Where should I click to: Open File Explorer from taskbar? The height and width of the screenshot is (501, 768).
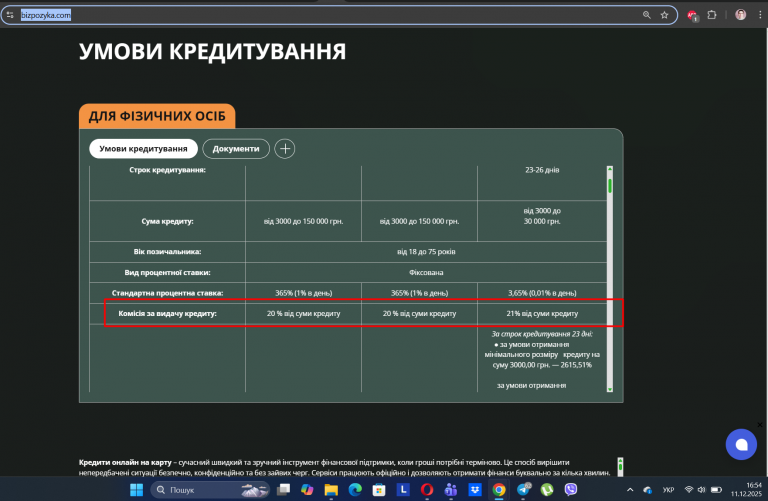(x=331, y=490)
